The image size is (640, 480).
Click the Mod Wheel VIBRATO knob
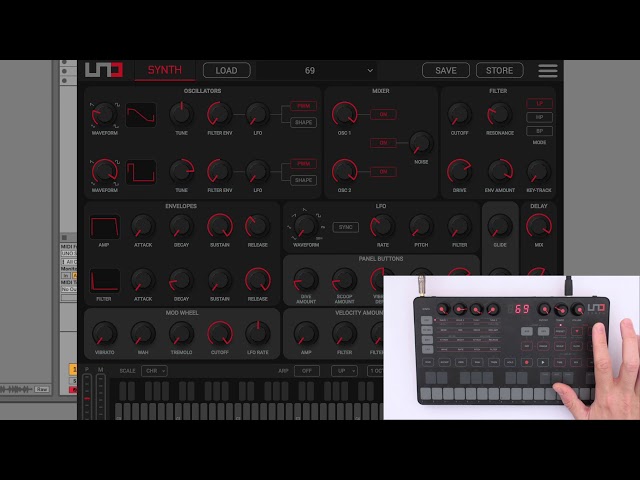[104, 333]
